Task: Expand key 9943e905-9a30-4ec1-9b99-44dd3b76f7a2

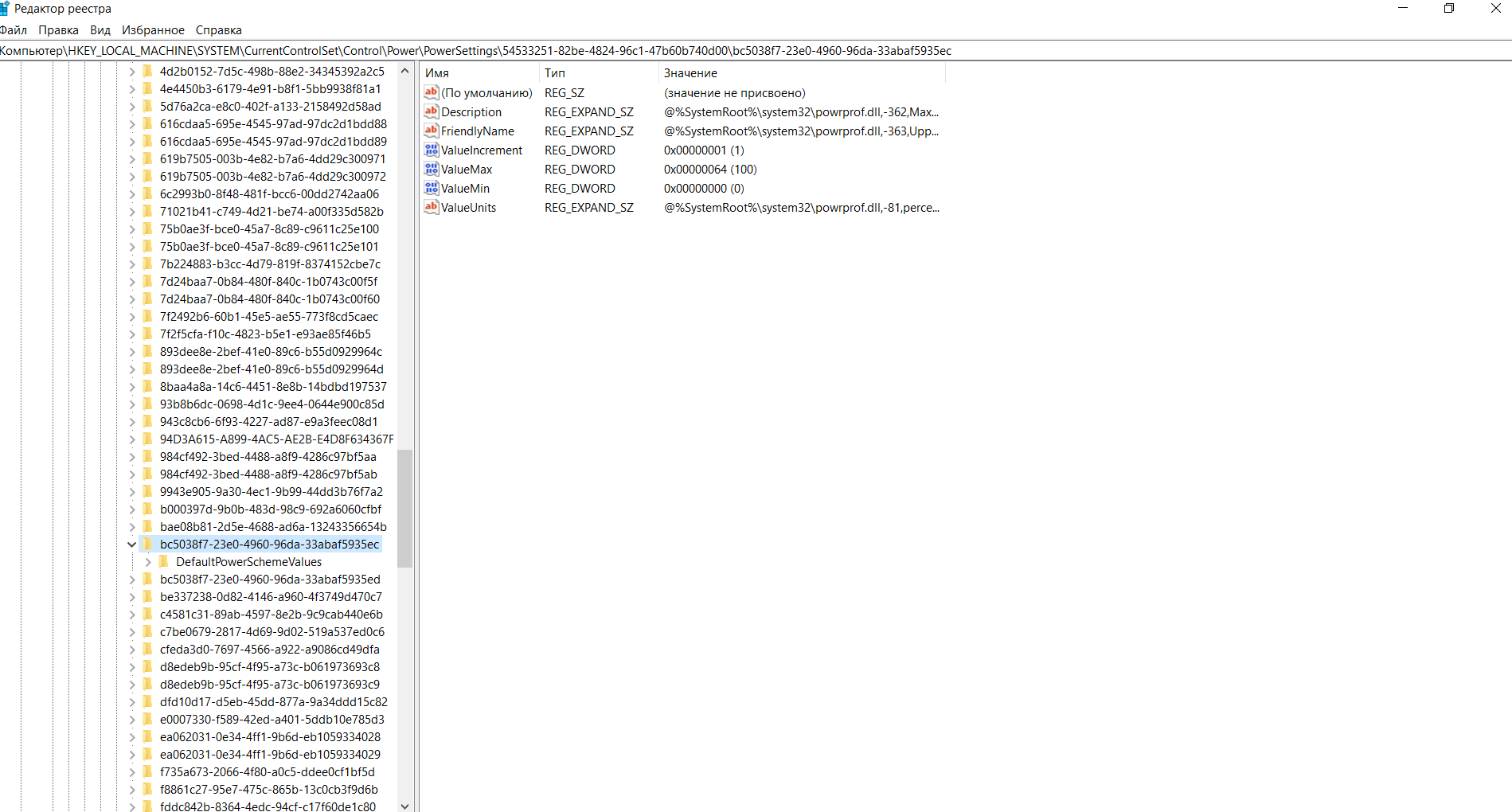Action: [131, 492]
